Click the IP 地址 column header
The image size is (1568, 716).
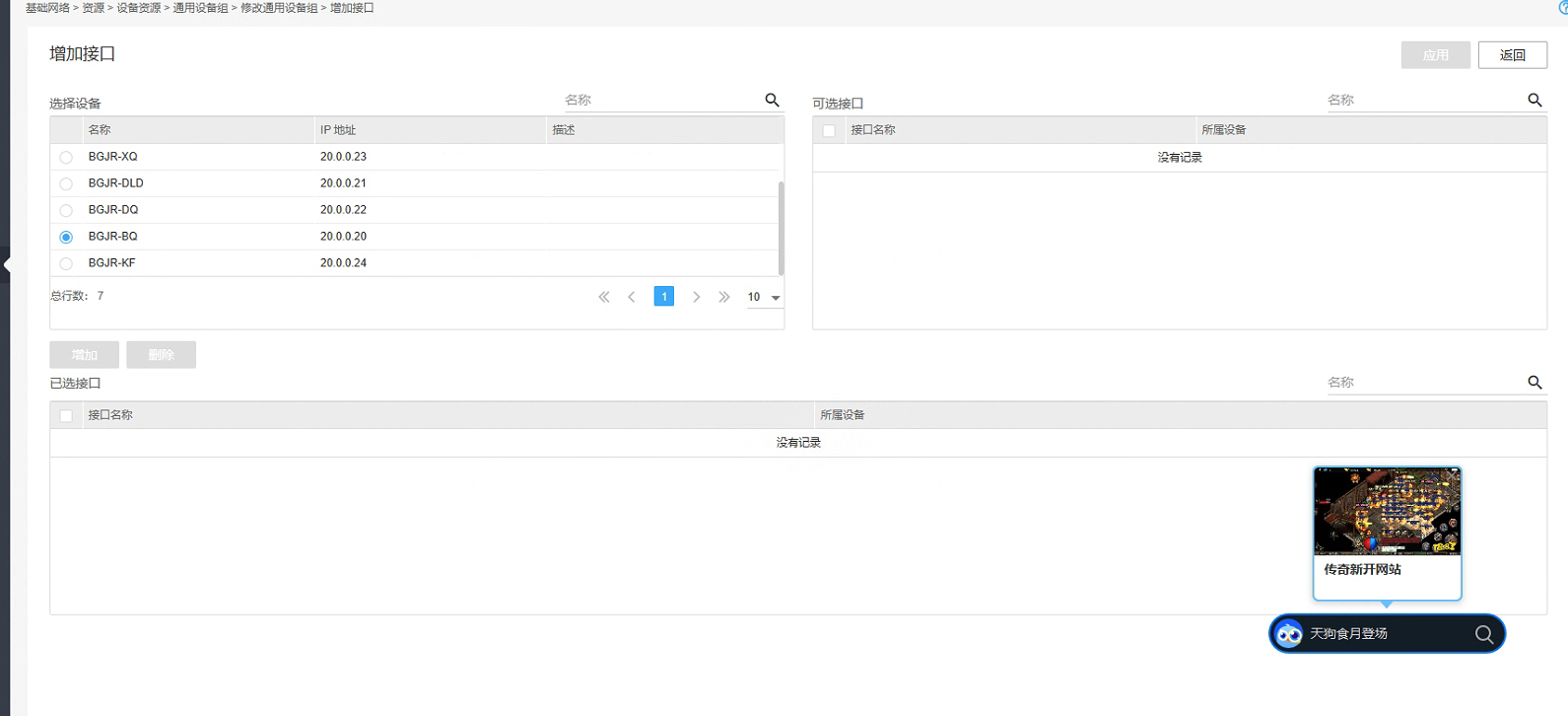[x=338, y=130]
